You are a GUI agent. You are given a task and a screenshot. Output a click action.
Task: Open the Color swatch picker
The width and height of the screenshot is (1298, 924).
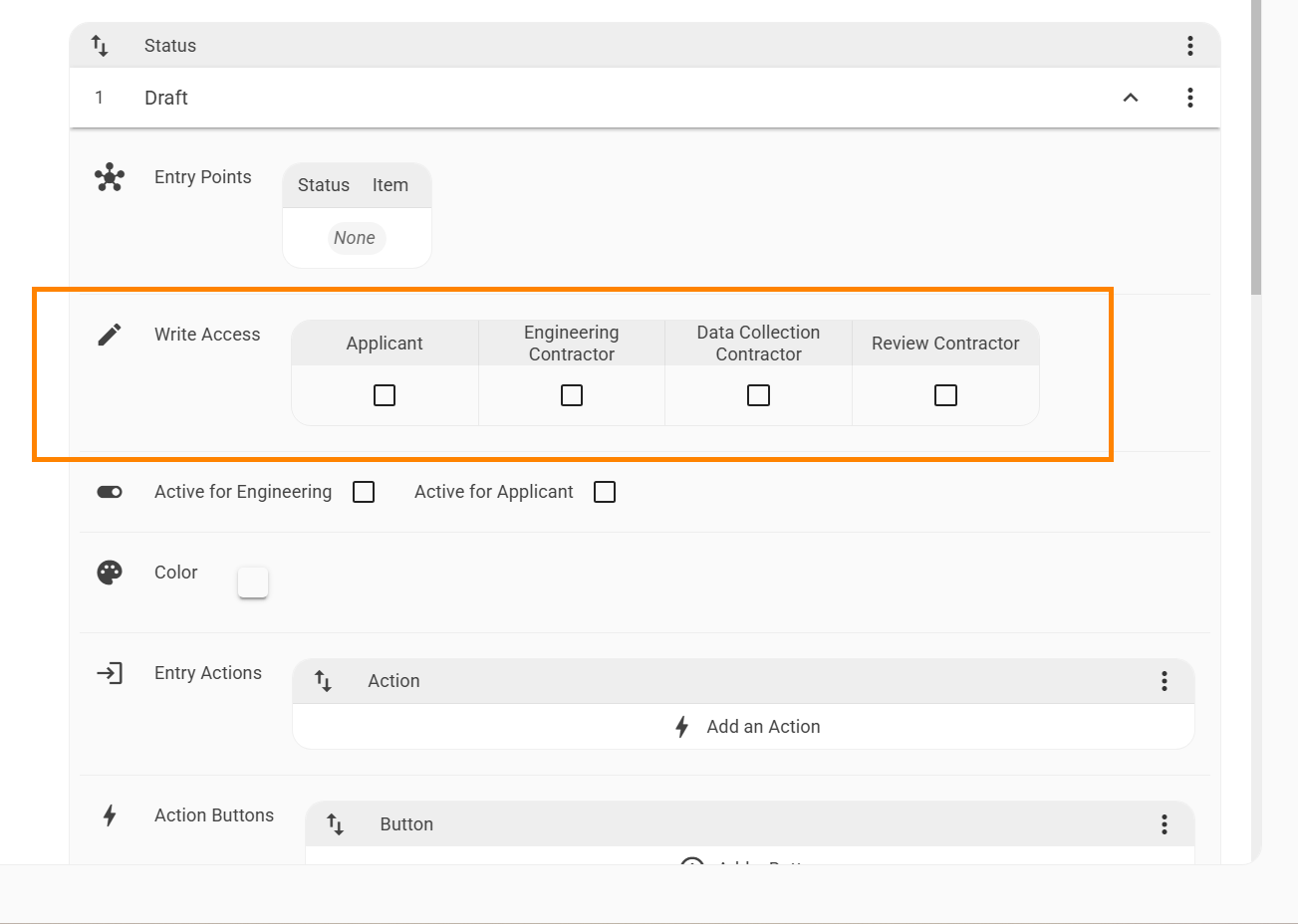click(253, 581)
